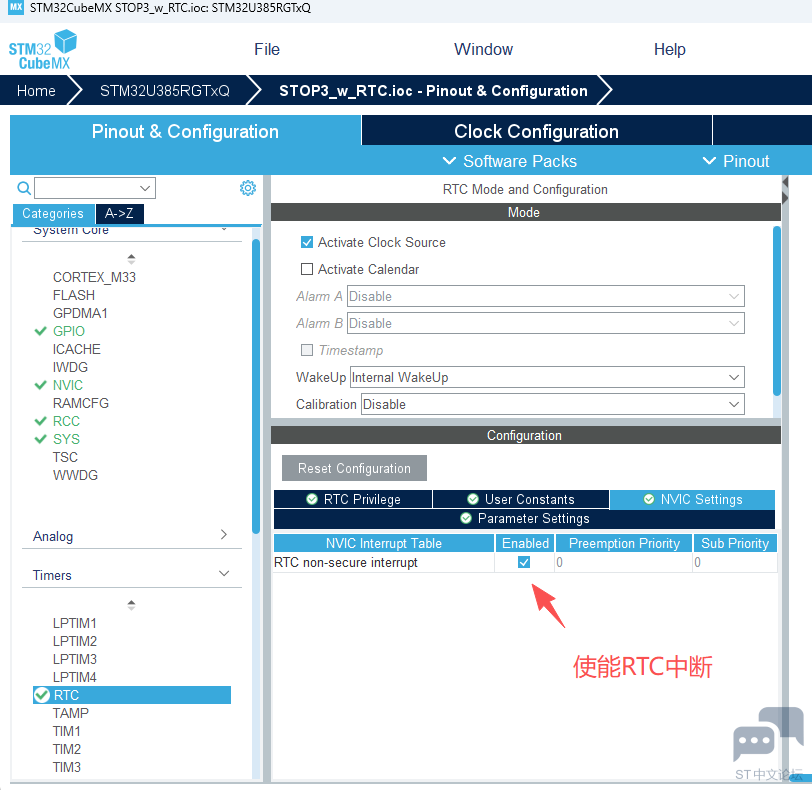Select TIM2 timer

tap(67, 749)
